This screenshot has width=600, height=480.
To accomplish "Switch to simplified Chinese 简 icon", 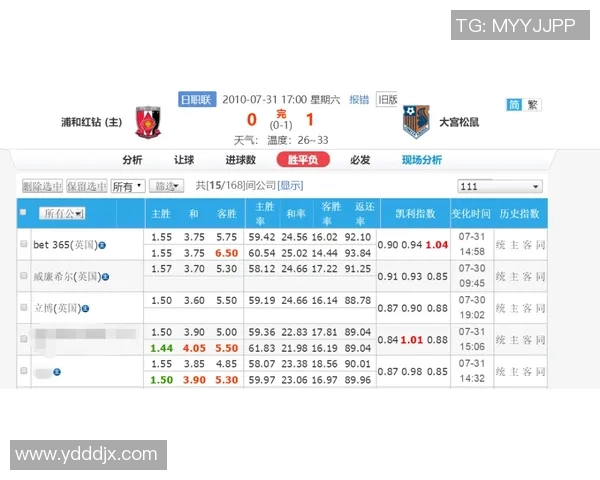I will pos(514,105).
